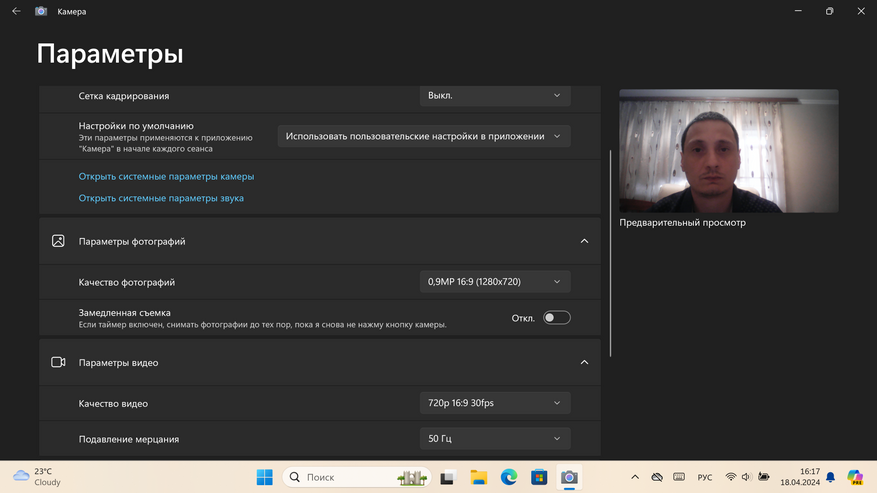Open Microsoft Store from the taskbar

539,477
